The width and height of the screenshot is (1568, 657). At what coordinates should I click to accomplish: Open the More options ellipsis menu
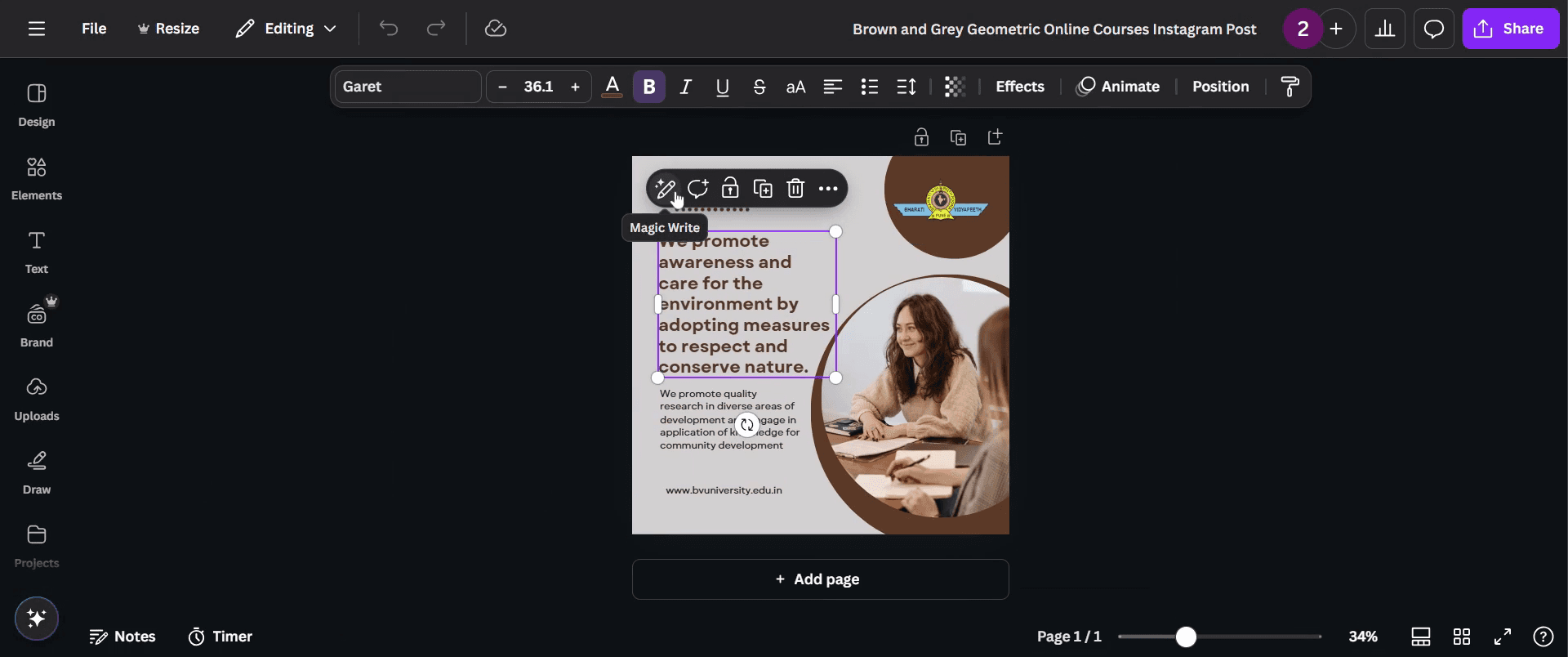[x=828, y=189]
